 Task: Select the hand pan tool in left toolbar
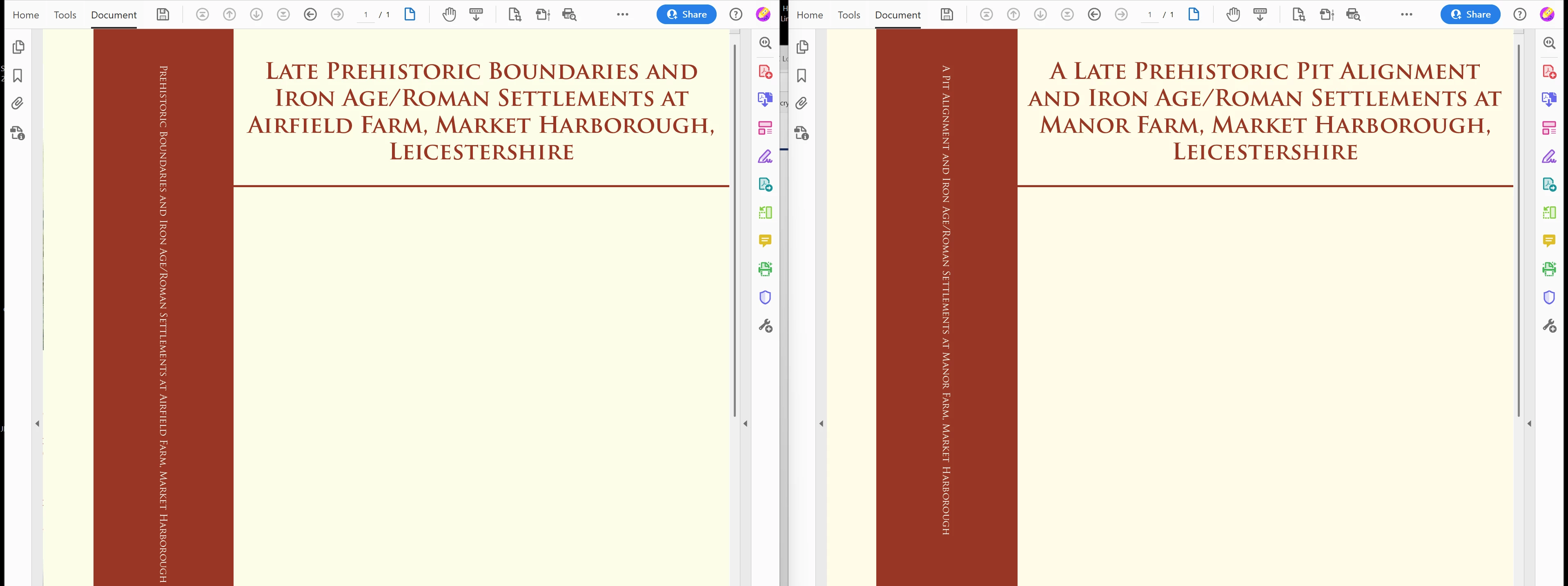(449, 15)
